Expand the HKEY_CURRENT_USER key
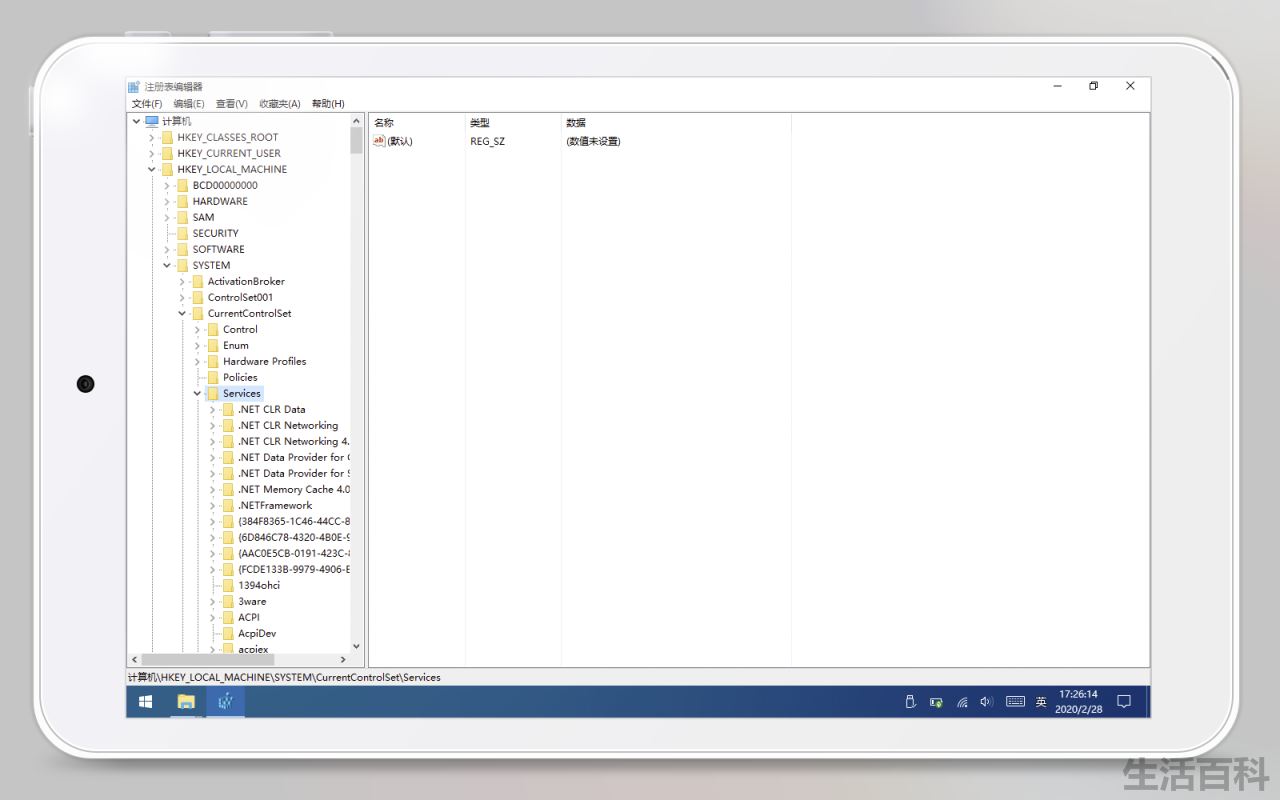Screen dimensions: 1280x800 tap(152, 153)
